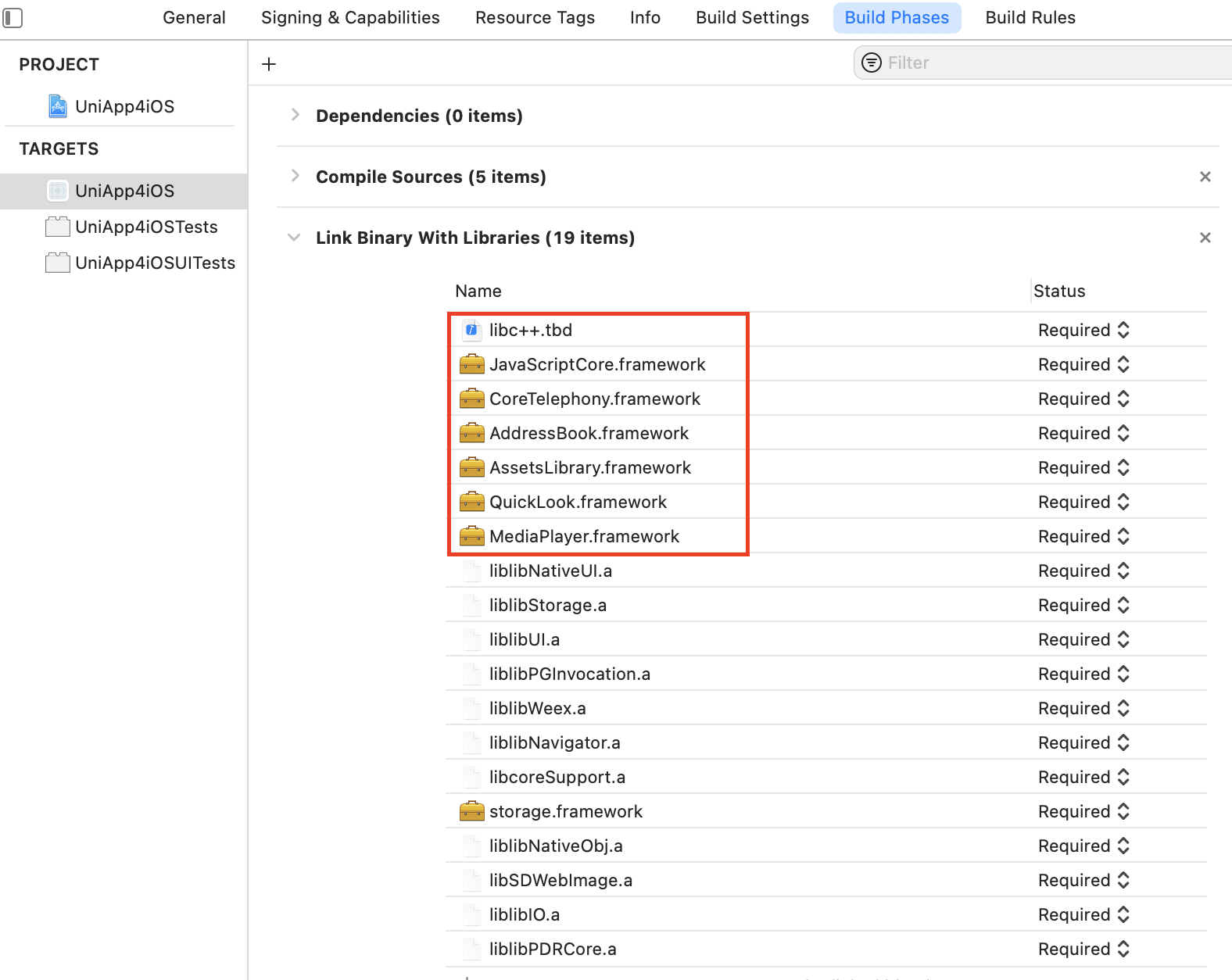Select the liblibPDRCore.a library name
Screen dimensions: 1232x980
pos(553,949)
